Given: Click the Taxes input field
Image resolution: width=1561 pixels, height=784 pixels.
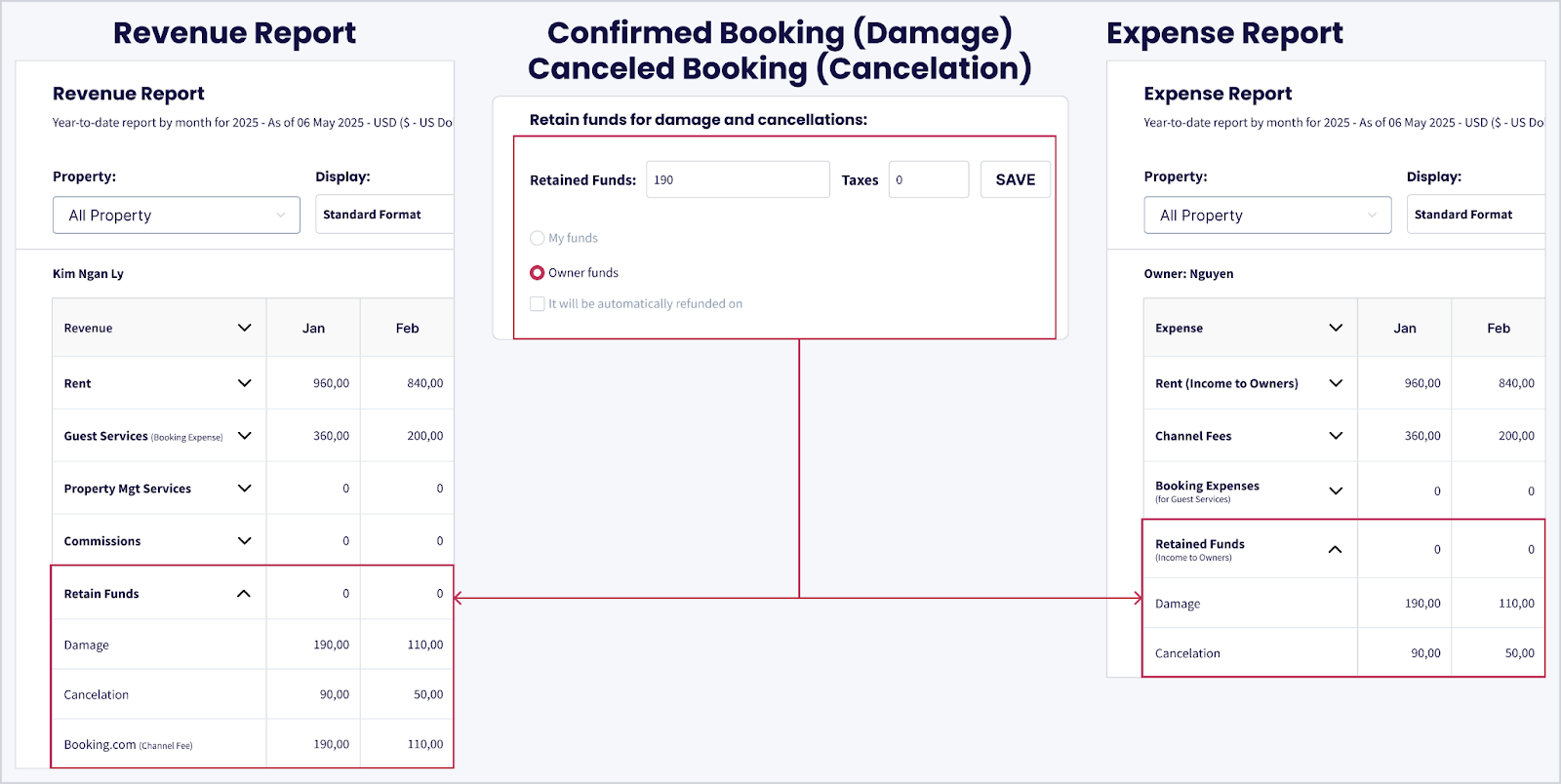Looking at the screenshot, I should coord(928,179).
